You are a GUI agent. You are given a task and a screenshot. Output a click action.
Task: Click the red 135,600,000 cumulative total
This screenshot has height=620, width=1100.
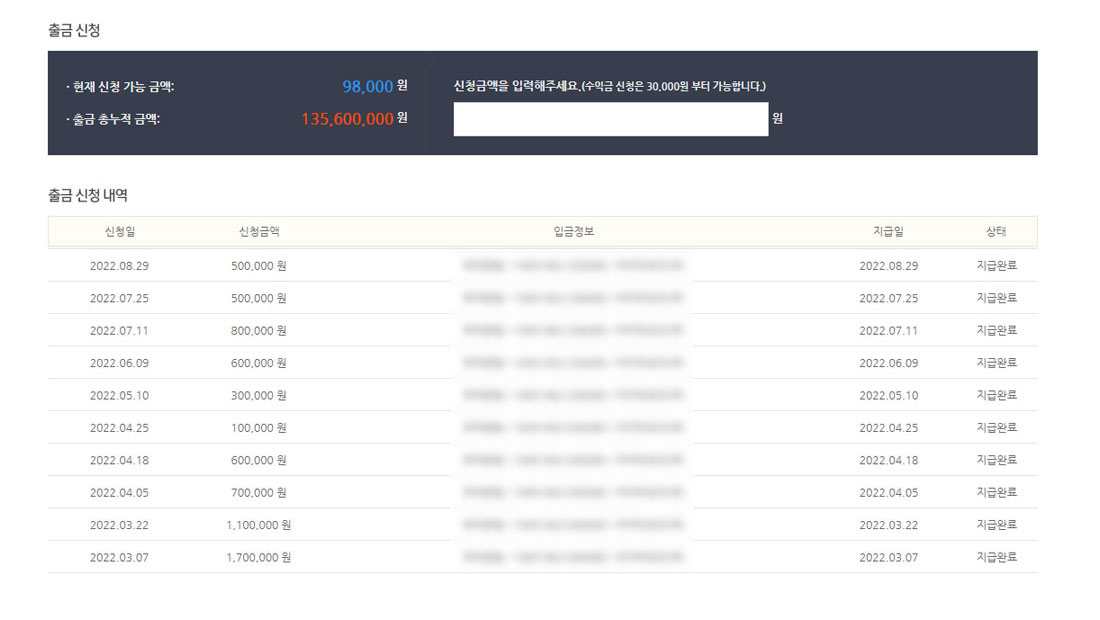tap(347, 119)
